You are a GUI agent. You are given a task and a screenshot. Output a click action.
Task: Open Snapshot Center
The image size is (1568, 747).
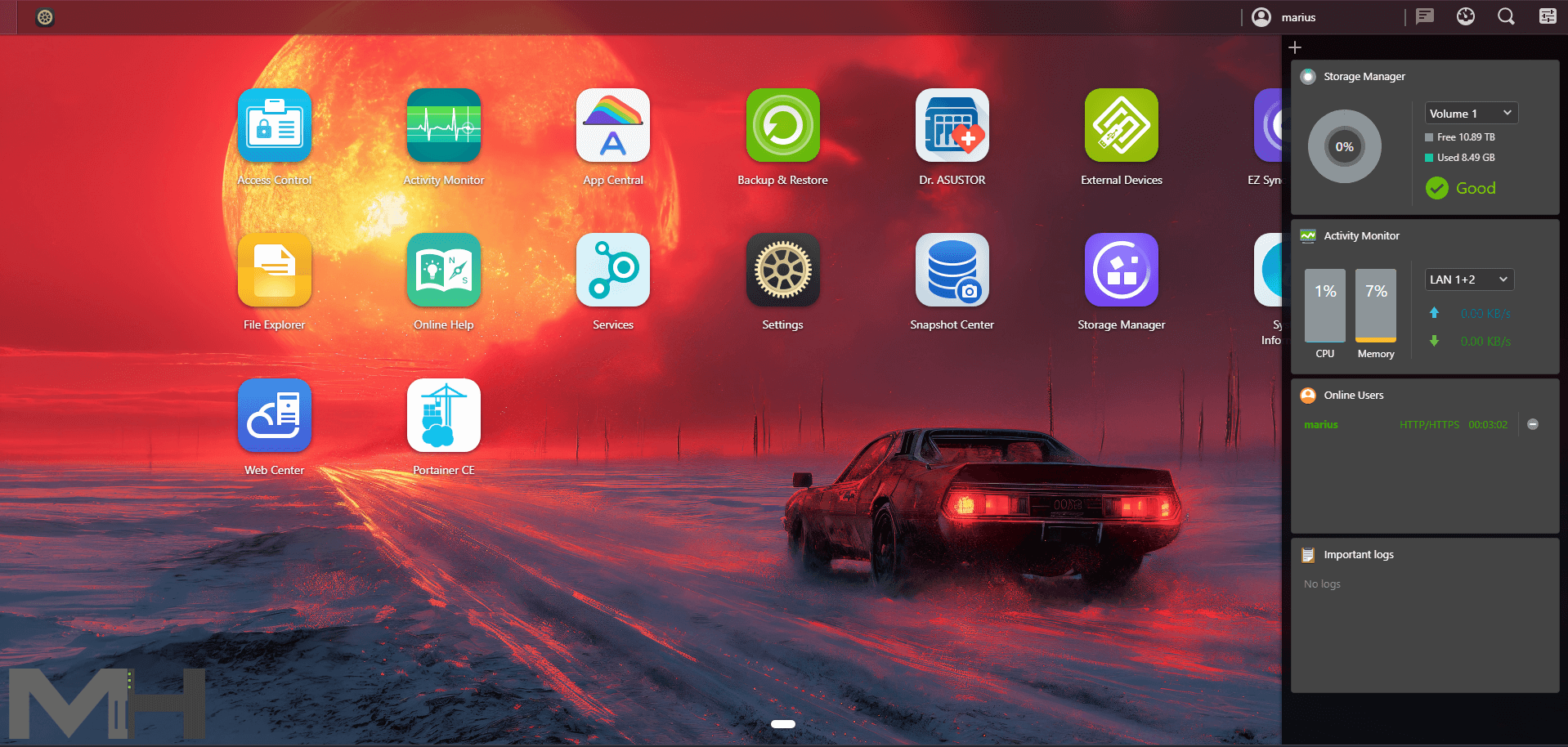click(x=952, y=270)
